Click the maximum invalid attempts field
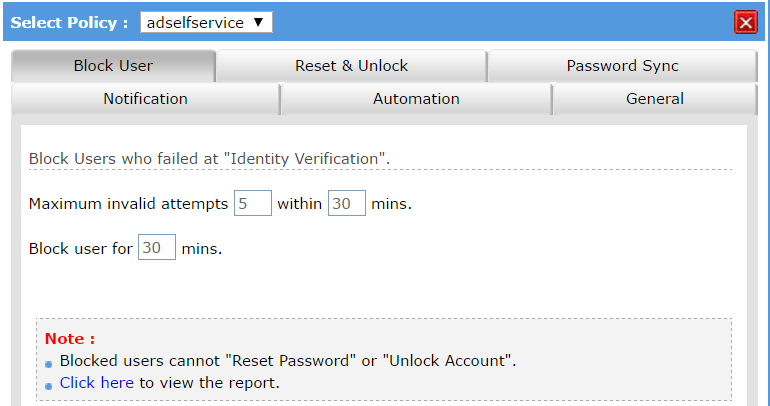 tap(253, 204)
